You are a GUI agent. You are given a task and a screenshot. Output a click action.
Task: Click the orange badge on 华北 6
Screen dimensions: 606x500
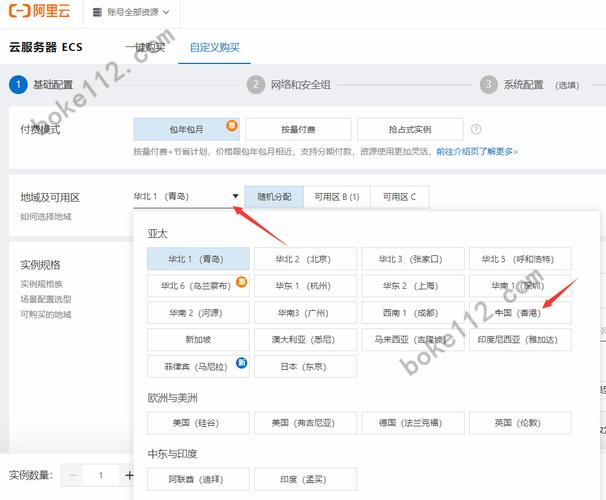tap(241, 282)
